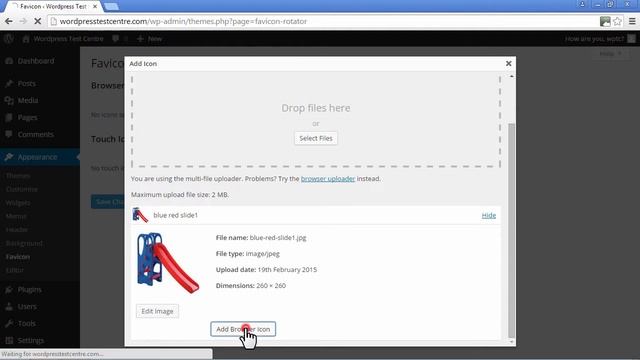
Task: Click the image extension icon near the star
Action: (605, 21)
